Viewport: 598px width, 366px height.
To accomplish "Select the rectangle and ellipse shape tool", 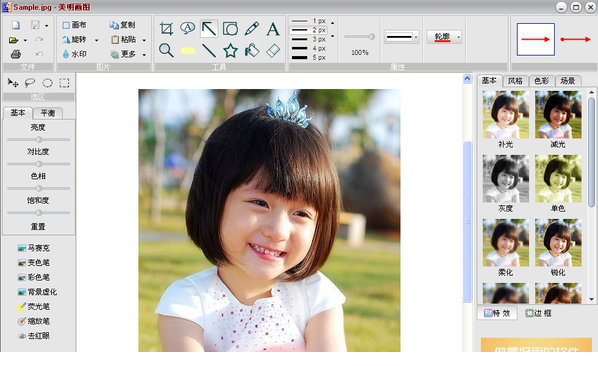I will pyautogui.click(x=230, y=29).
